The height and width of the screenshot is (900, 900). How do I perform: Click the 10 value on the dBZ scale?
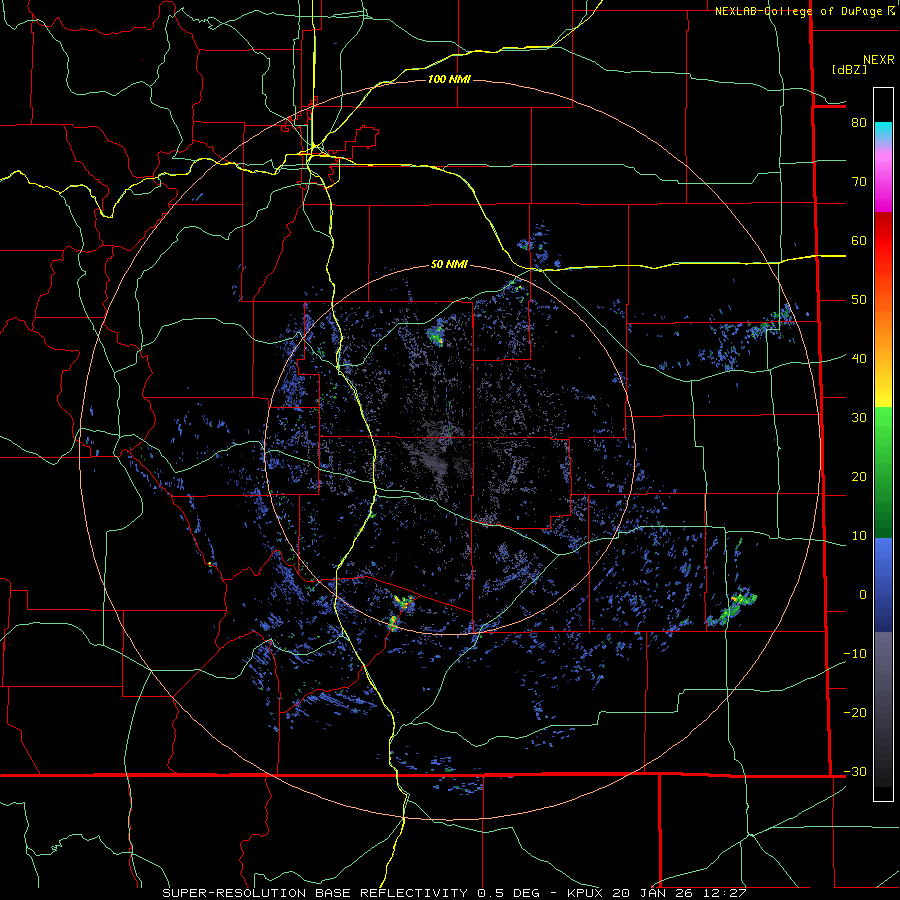point(859,536)
